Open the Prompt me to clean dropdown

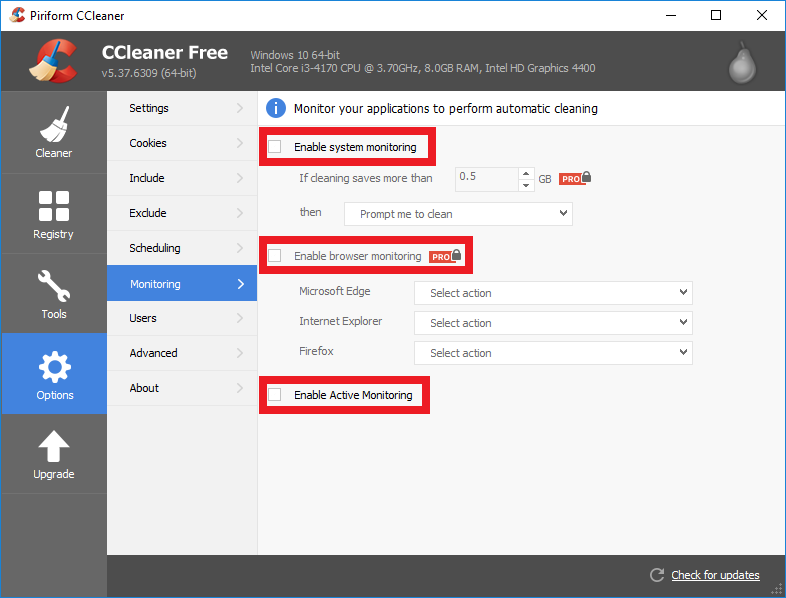tap(458, 214)
